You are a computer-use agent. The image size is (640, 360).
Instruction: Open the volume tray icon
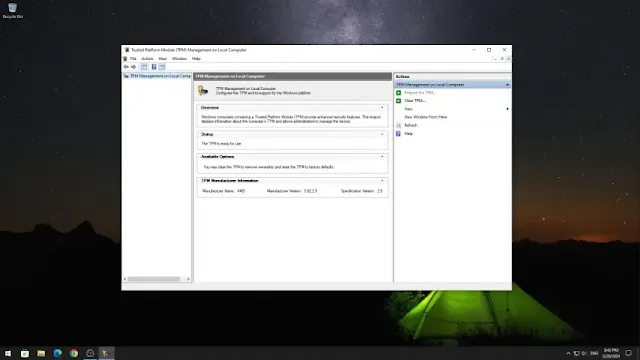[x=584, y=353]
